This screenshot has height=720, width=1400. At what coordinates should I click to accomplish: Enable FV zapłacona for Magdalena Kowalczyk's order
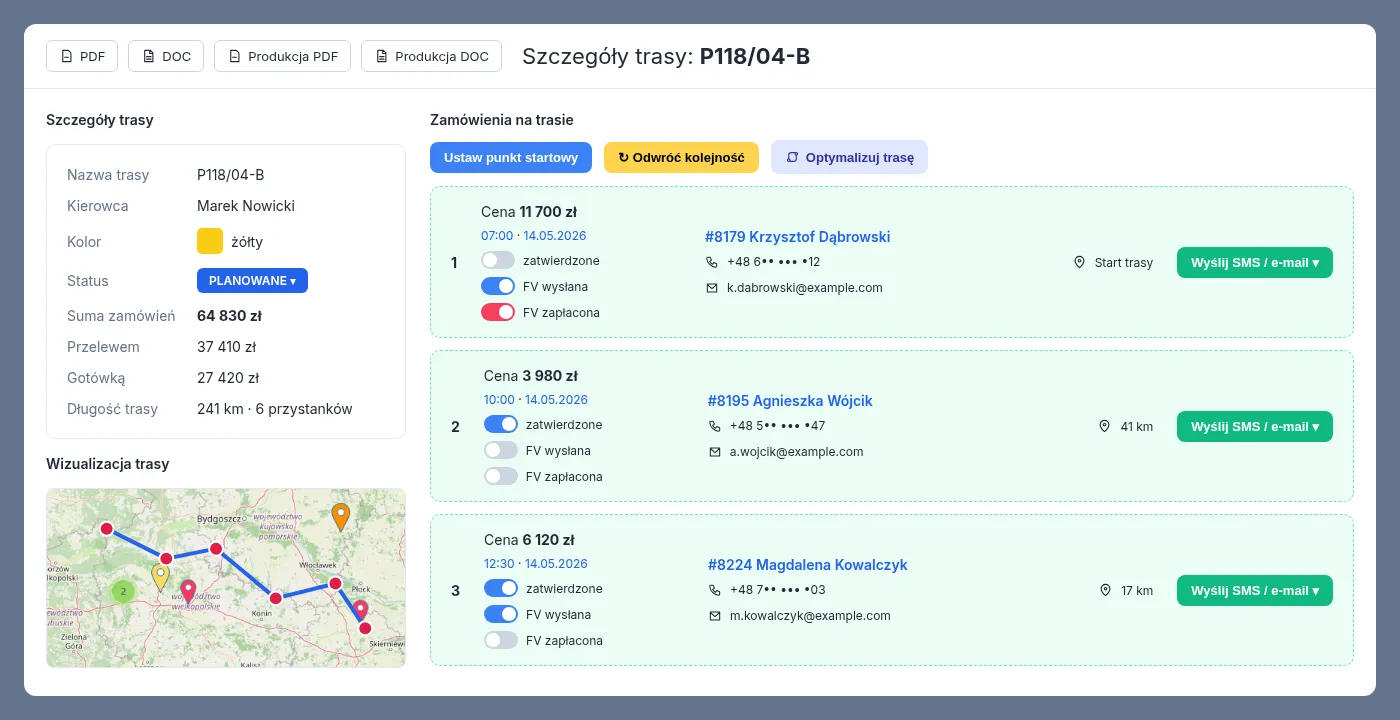[501, 640]
